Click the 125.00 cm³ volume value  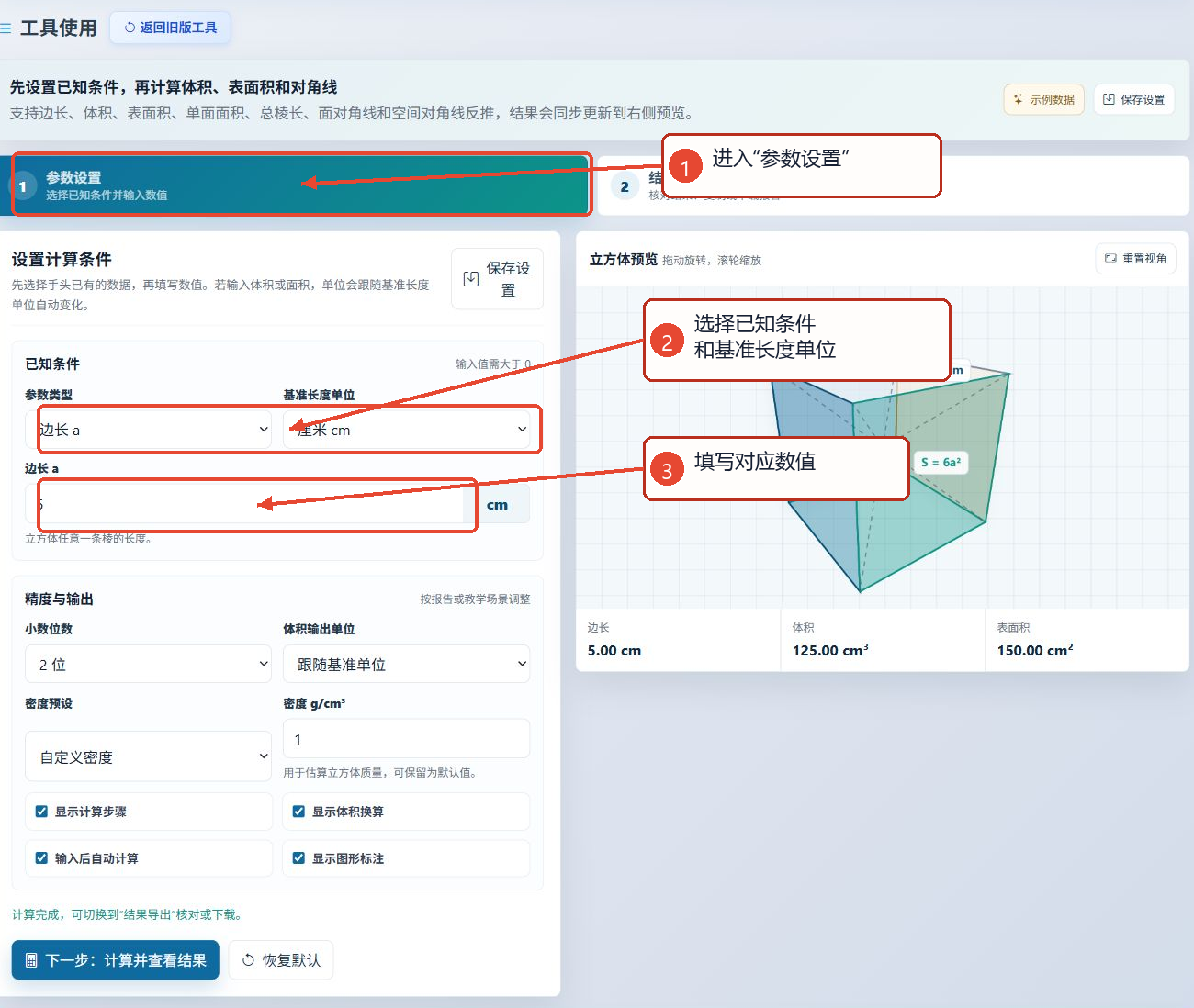point(830,650)
